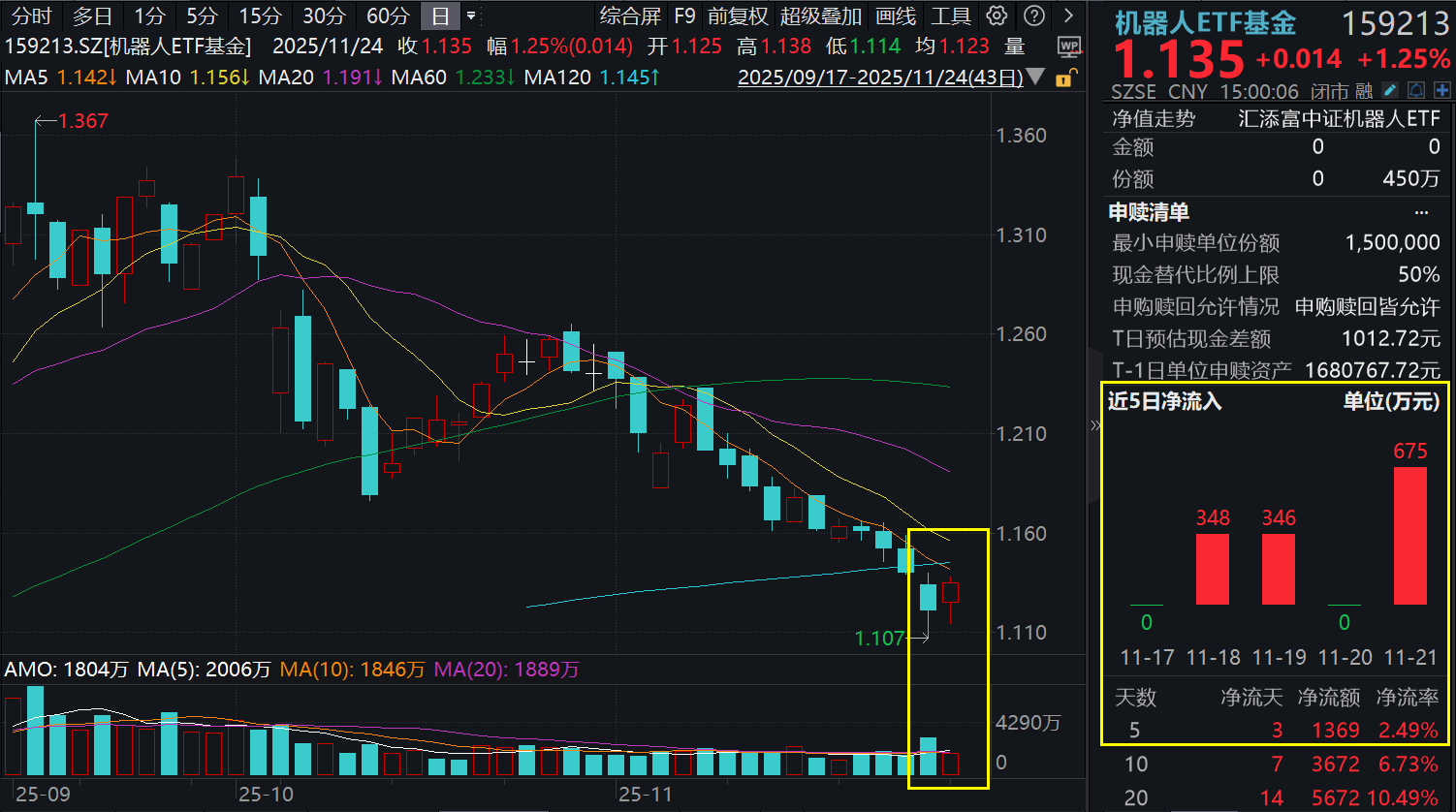Set a price alert with bell icon
The width and height of the screenshot is (1456, 812).
[1416, 91]
